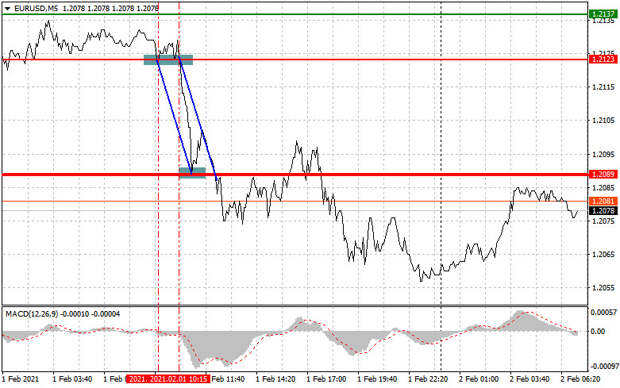
Task: Click the highlighted 2021.02.01 10:15 time marker
Action: [x=168, y=379]
